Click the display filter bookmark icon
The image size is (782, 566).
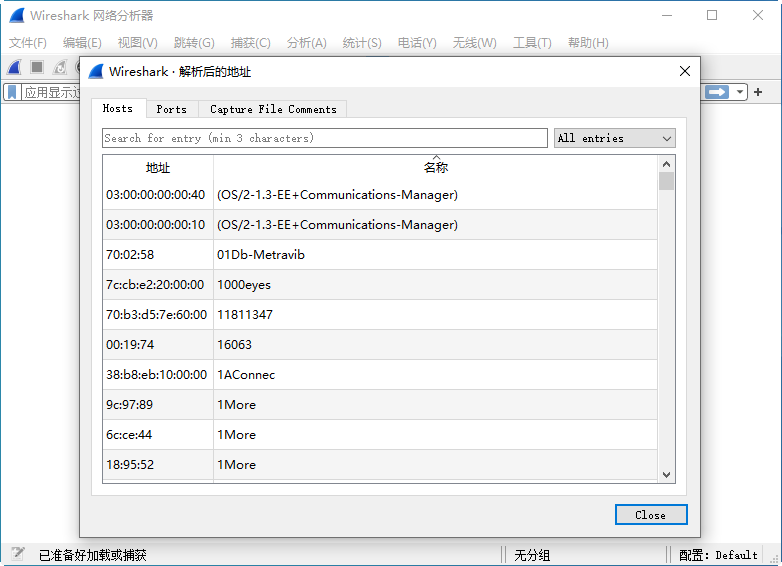[x=12, y=92]
